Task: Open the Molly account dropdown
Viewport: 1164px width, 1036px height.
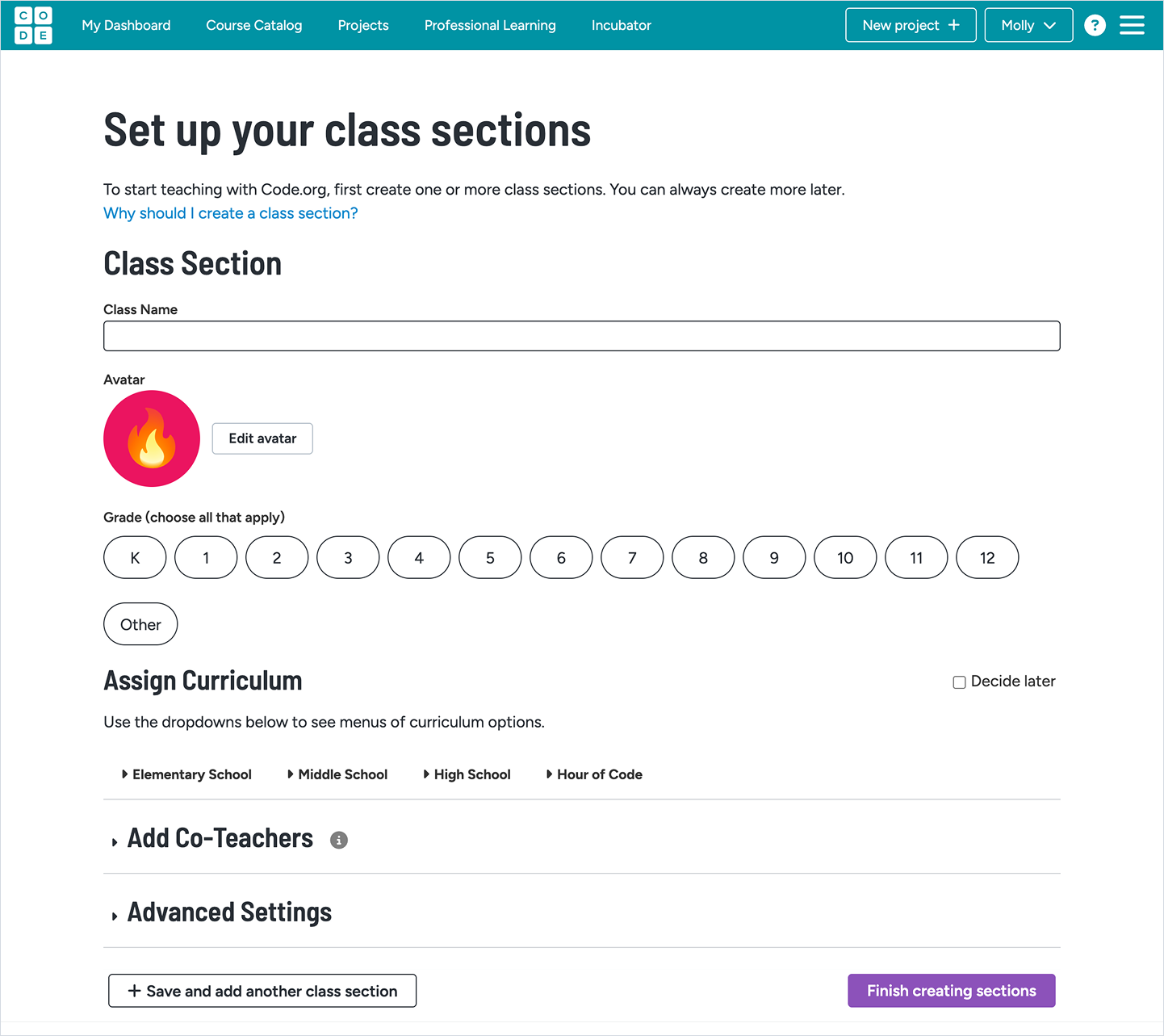Action: (x=1028, y=26)
